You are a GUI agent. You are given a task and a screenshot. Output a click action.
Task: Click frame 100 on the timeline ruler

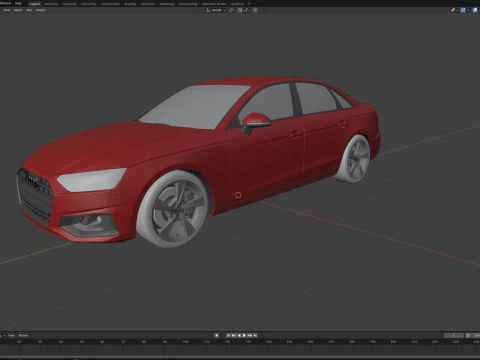click(x=185, y=342)
